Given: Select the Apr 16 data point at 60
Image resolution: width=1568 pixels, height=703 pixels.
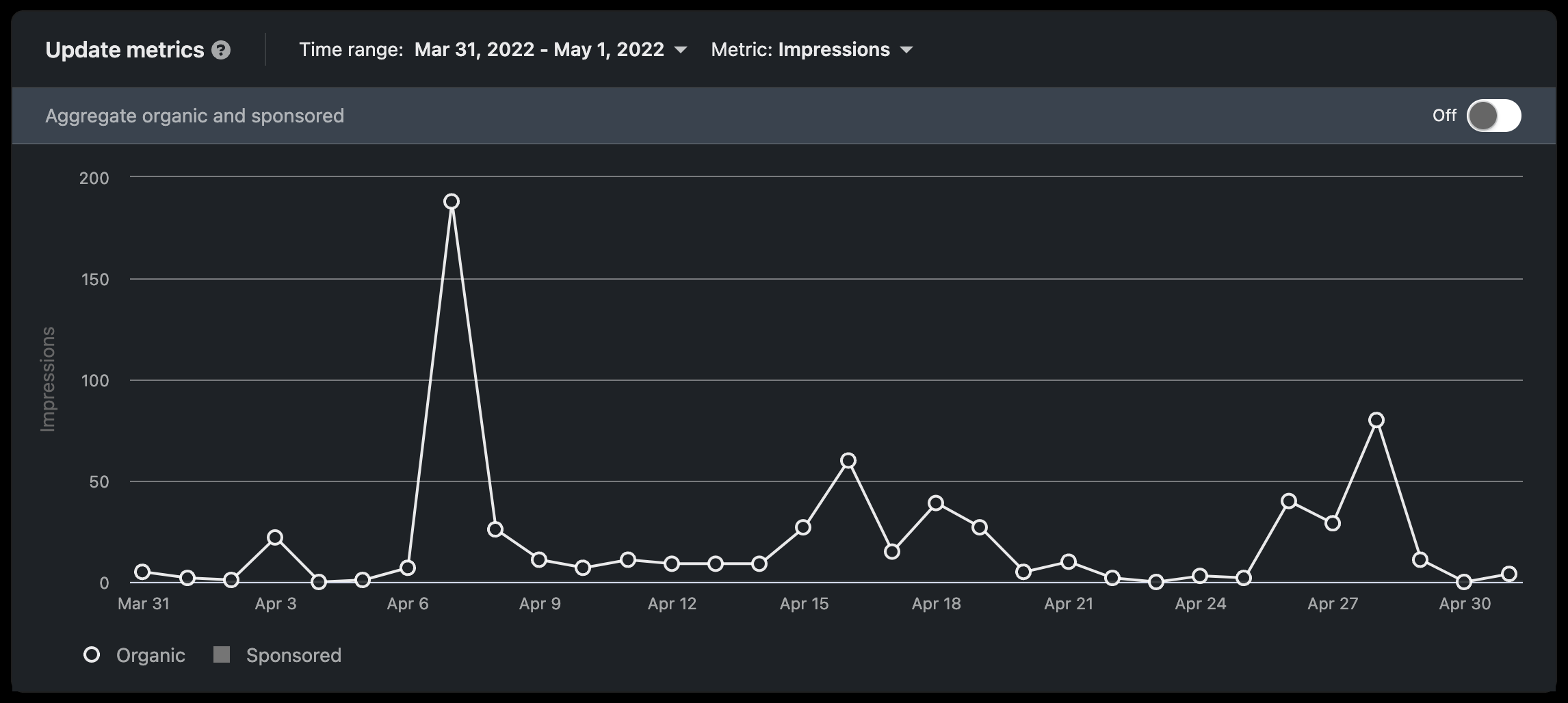Looking at the screenshot, I should point(848,460).
